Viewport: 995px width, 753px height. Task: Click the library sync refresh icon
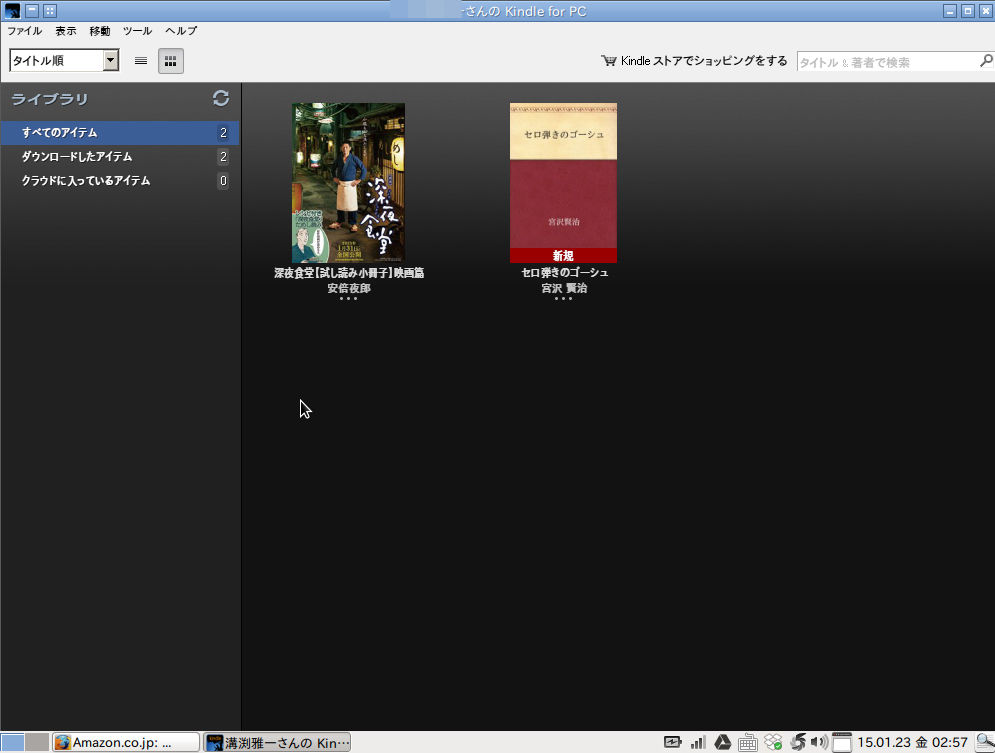(221, 98)
